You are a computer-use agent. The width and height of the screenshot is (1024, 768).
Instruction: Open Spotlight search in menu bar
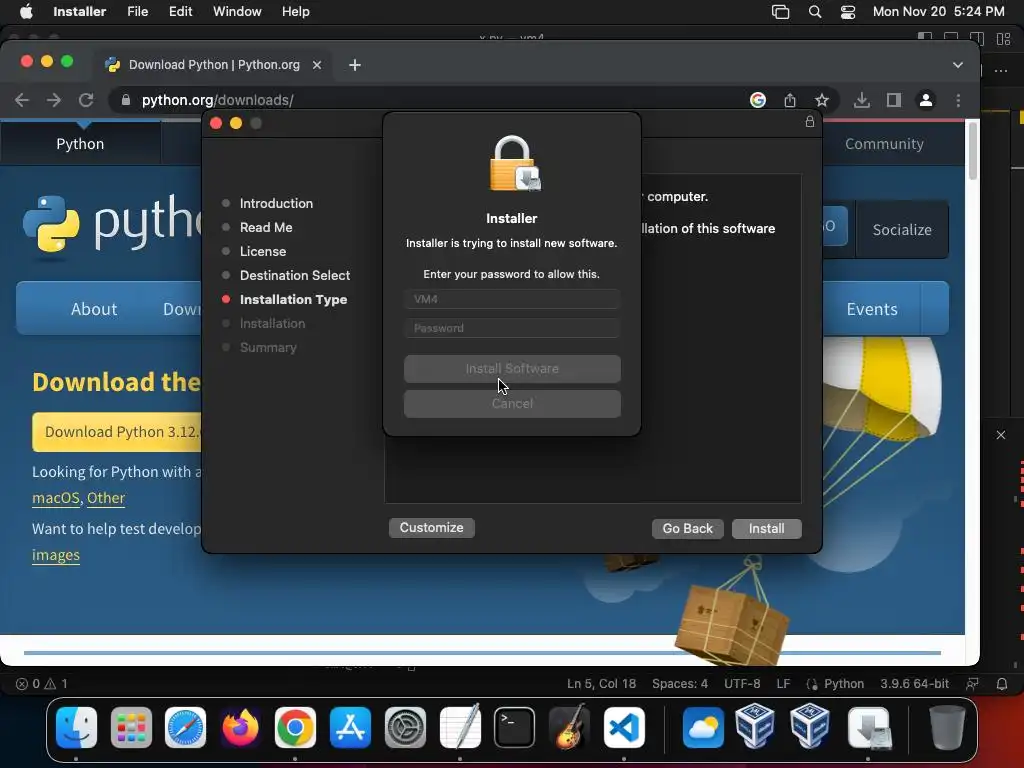[x=814, y=12]
